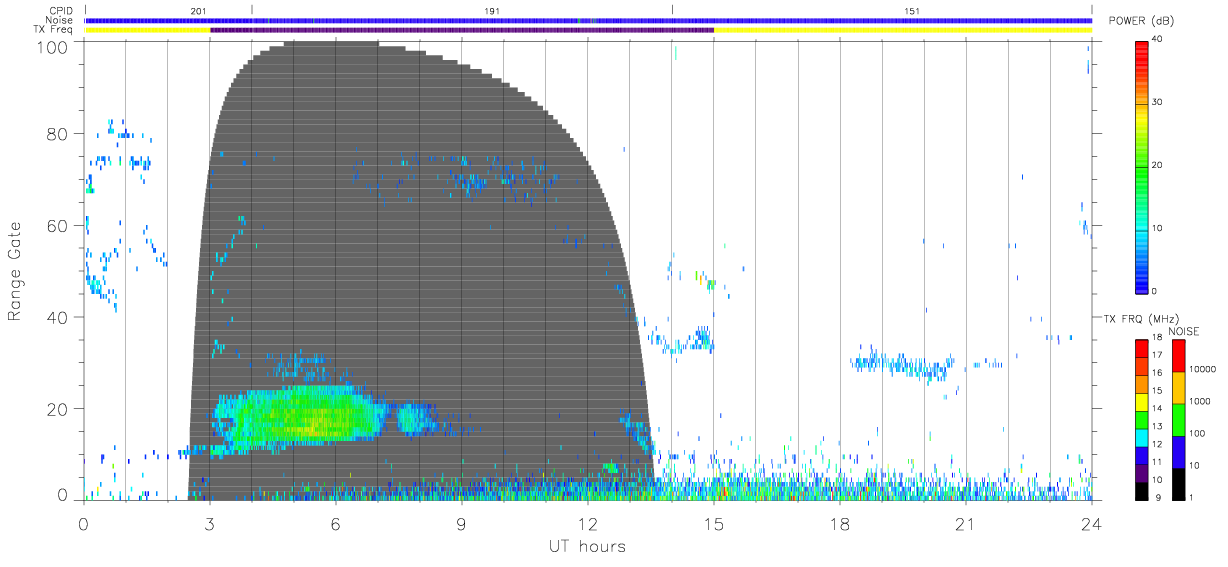The image size is (1228, 567).
Task: Click the blue Noise strip at top
Action: pyautogui.click(x=588, y=20)
